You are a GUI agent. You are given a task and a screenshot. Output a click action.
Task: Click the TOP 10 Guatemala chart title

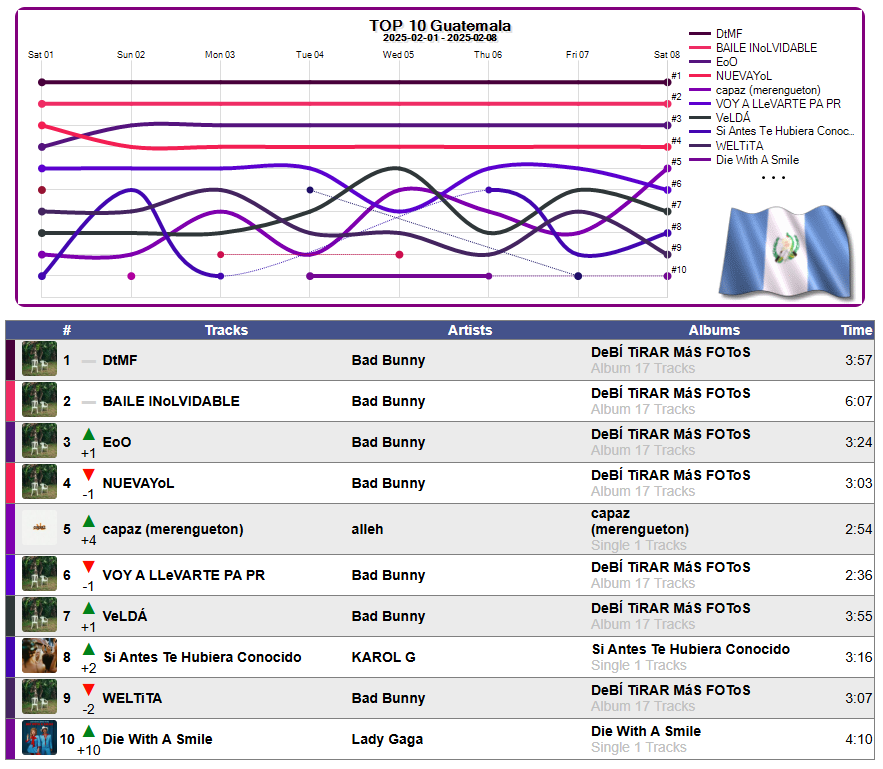tap(440, 26)
